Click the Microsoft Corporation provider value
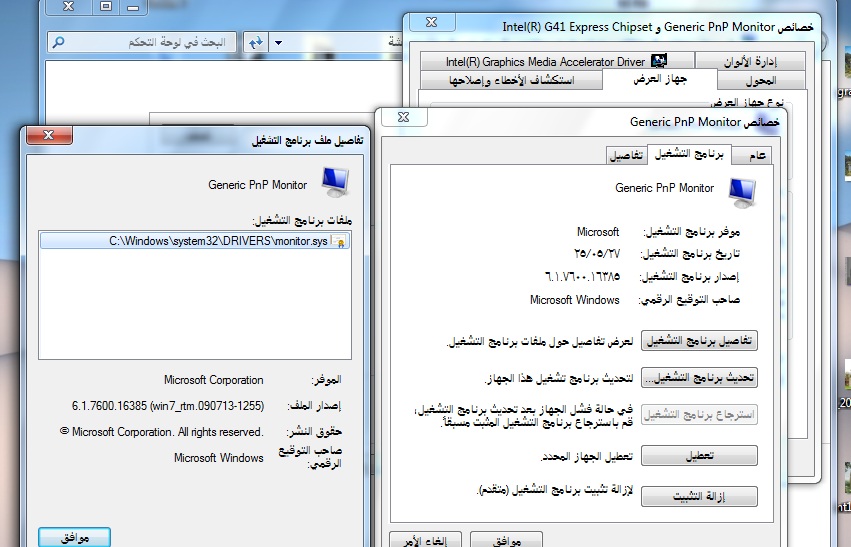The width and height of the screenshot is (851, 547). coord(214,380)
